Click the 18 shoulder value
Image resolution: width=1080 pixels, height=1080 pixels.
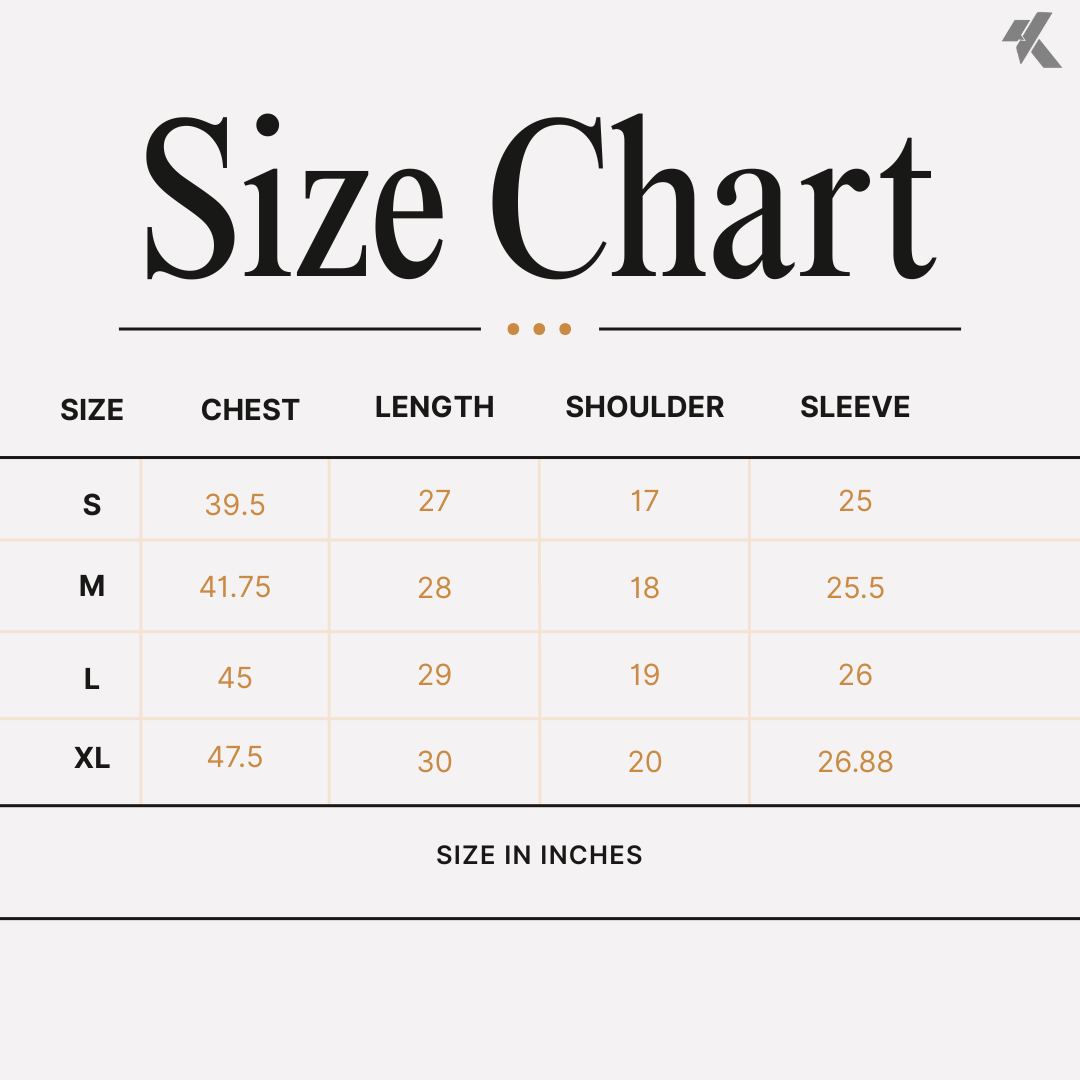point(645,588)
